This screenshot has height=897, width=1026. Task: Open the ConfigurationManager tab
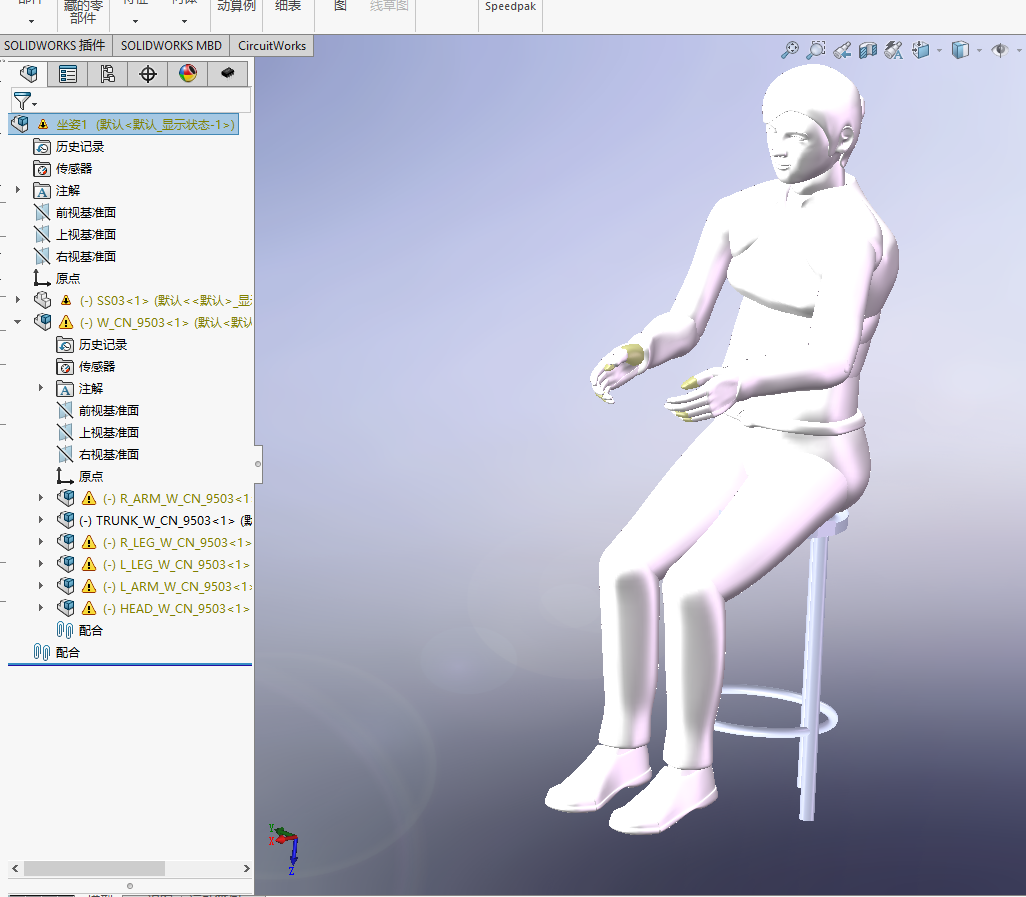click(107, 73)
